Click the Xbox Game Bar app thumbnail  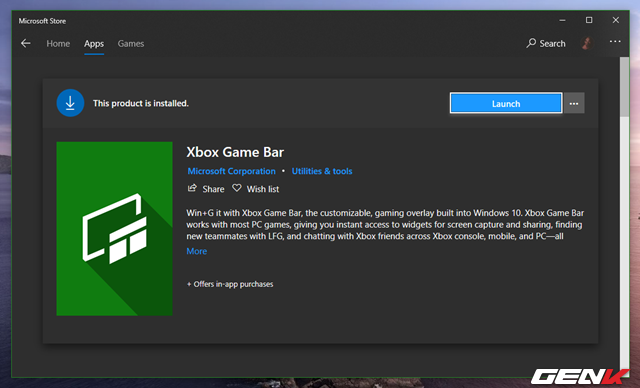tap(114, 228)
